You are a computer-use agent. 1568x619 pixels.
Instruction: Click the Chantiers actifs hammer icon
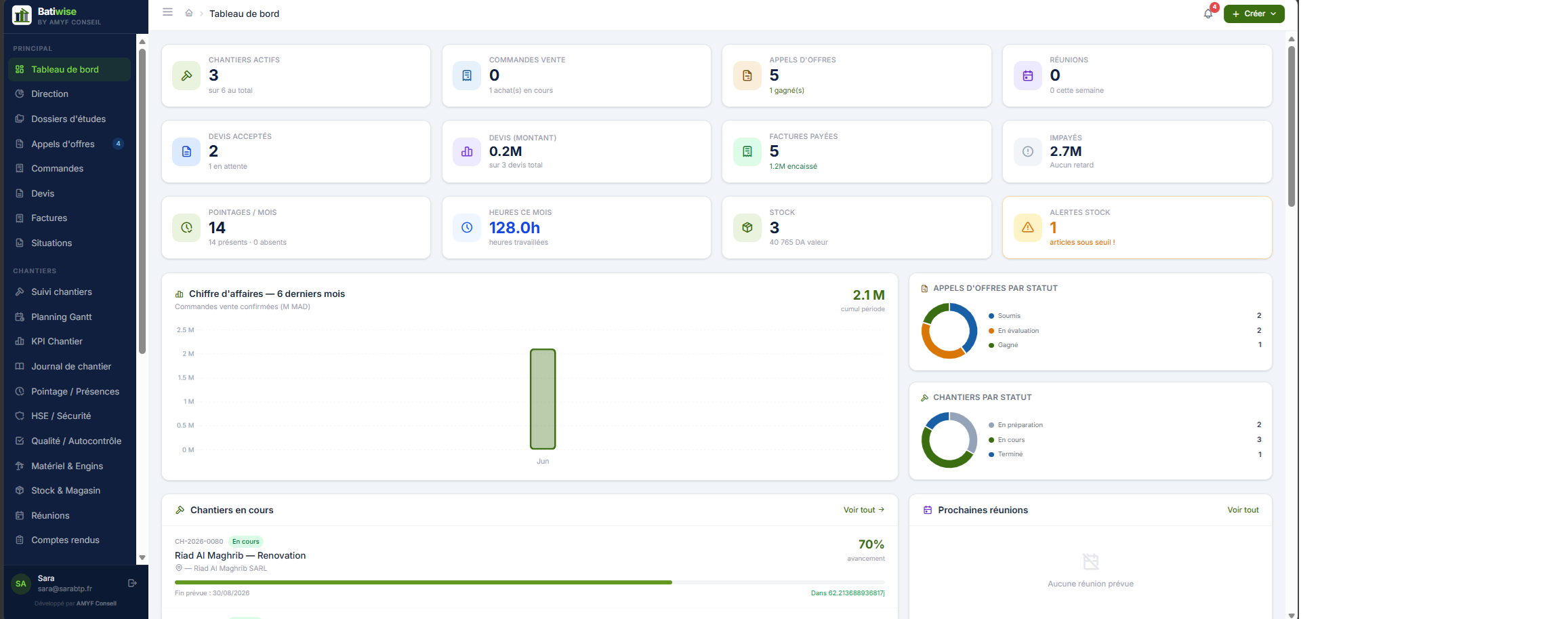pos(186,75)
